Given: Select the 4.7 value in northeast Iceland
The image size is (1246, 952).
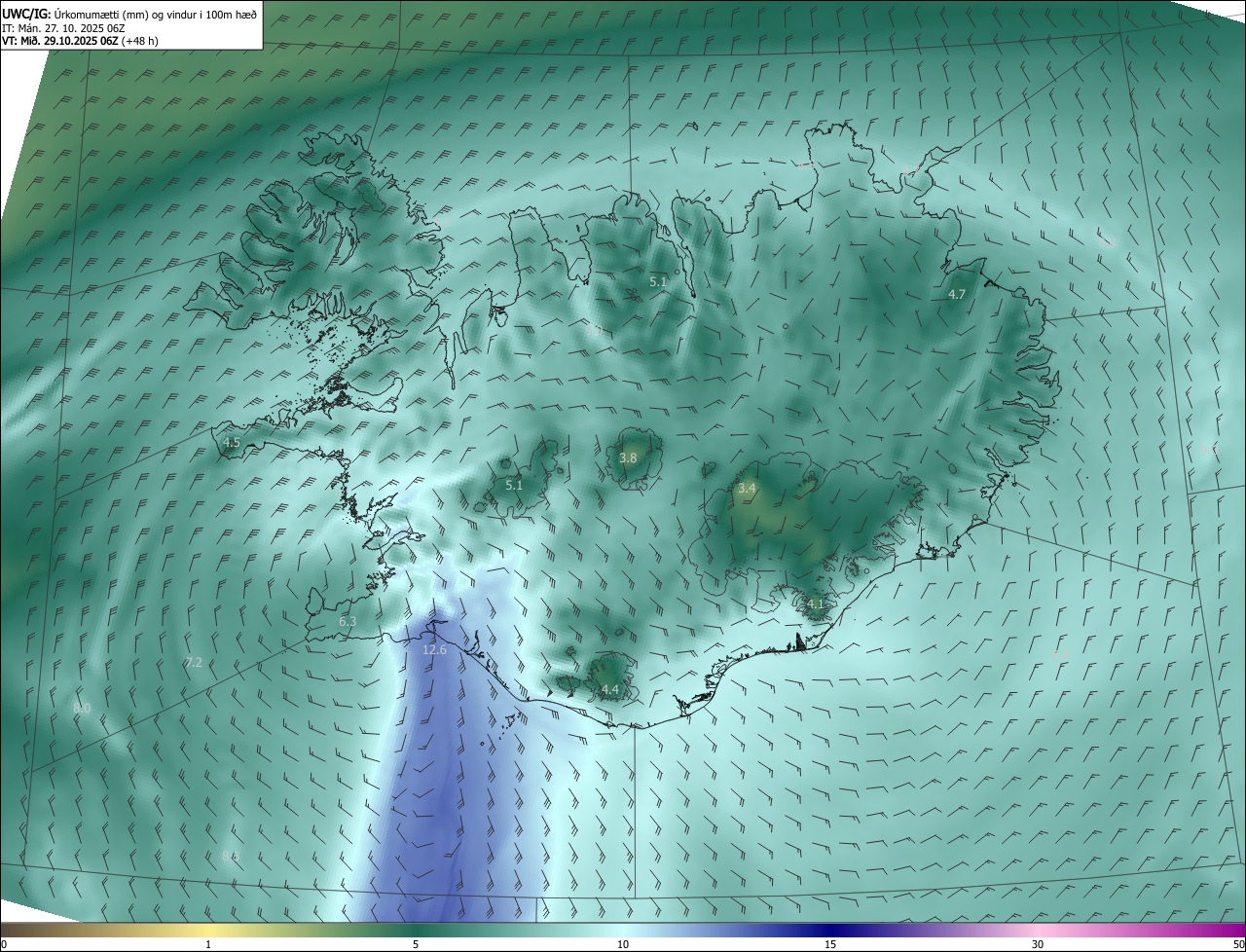Looking at the screenshot, I should (x=957, y=294).
